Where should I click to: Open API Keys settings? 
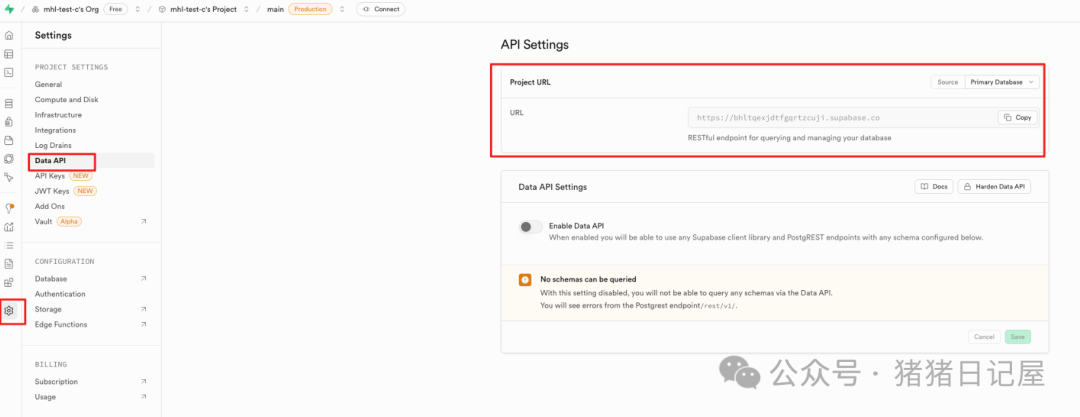coord(50,176)
